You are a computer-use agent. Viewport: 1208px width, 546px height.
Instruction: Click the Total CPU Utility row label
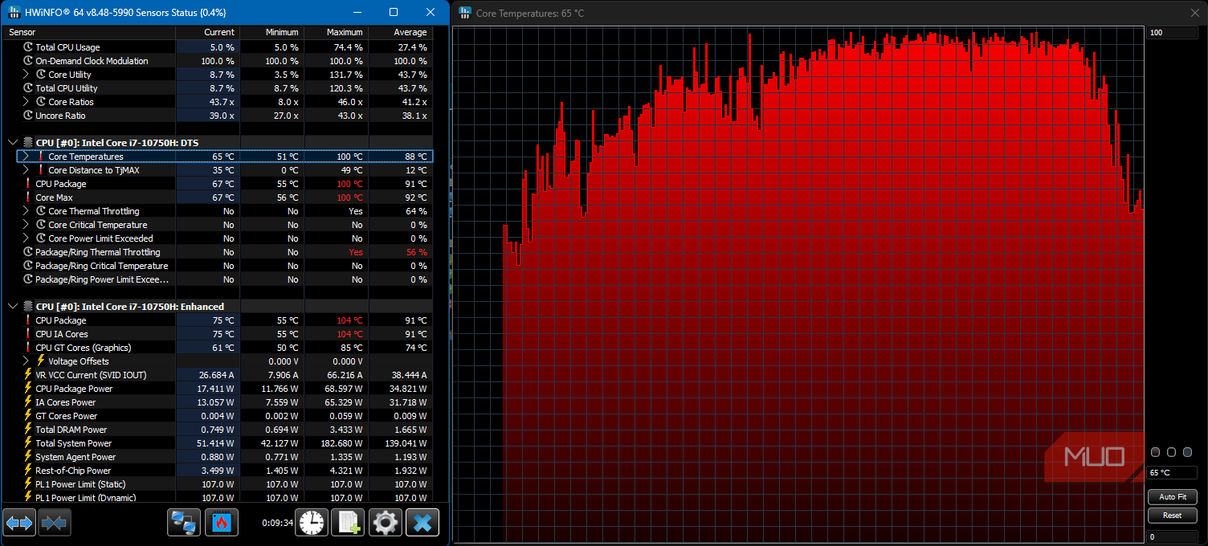point(66,88)
